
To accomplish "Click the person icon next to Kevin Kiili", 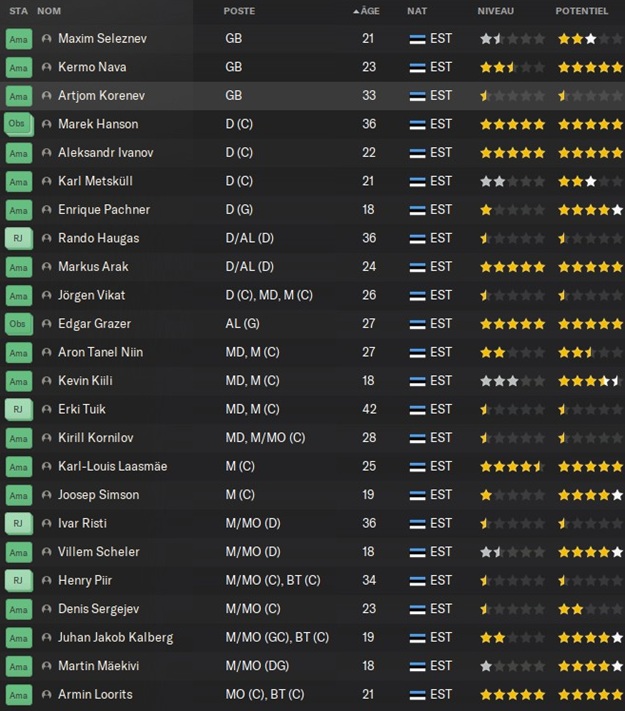I will pyautogui.click(x=46, y=381).
